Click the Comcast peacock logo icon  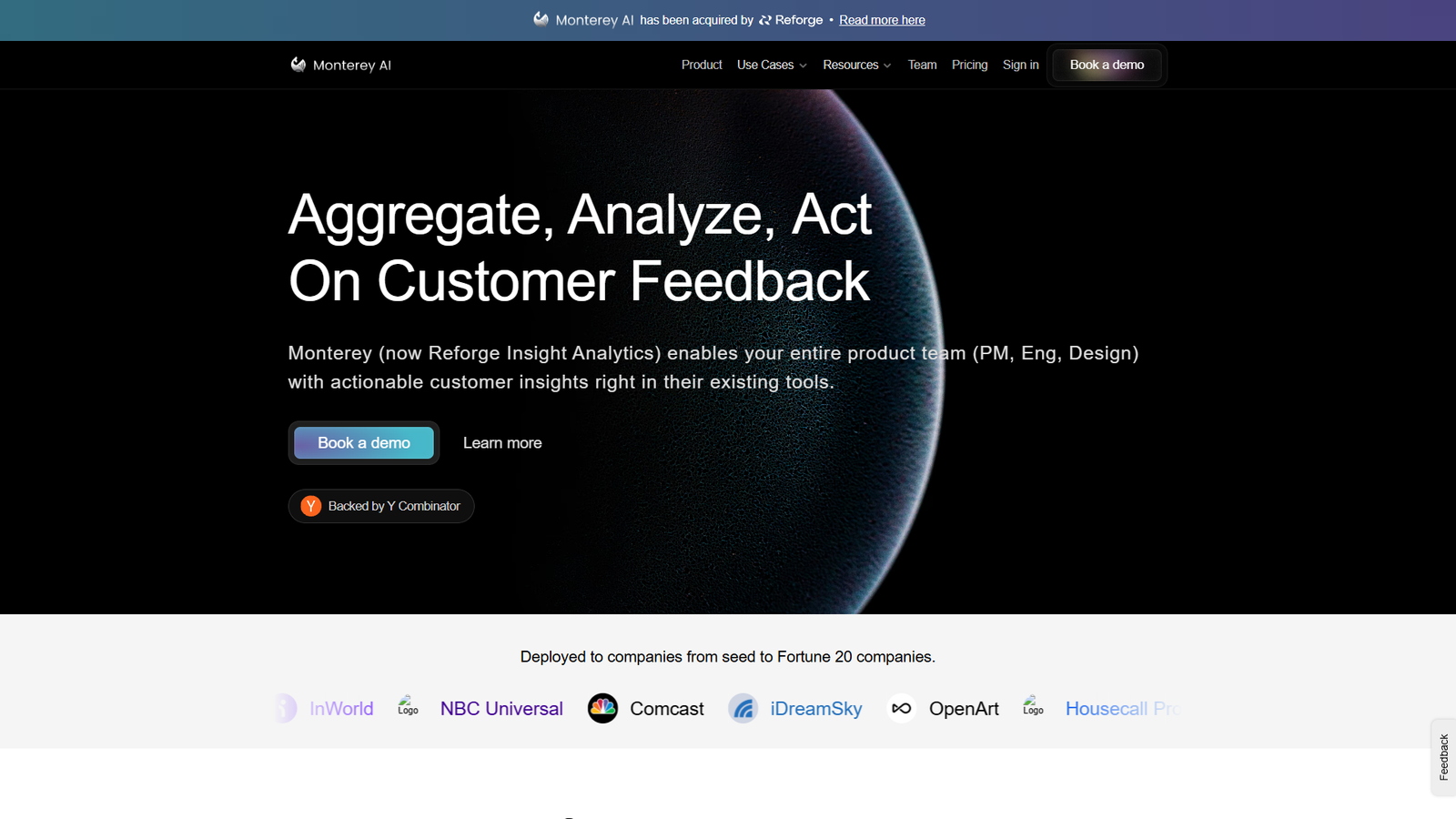pyautogui.click(x=602, y=708)
